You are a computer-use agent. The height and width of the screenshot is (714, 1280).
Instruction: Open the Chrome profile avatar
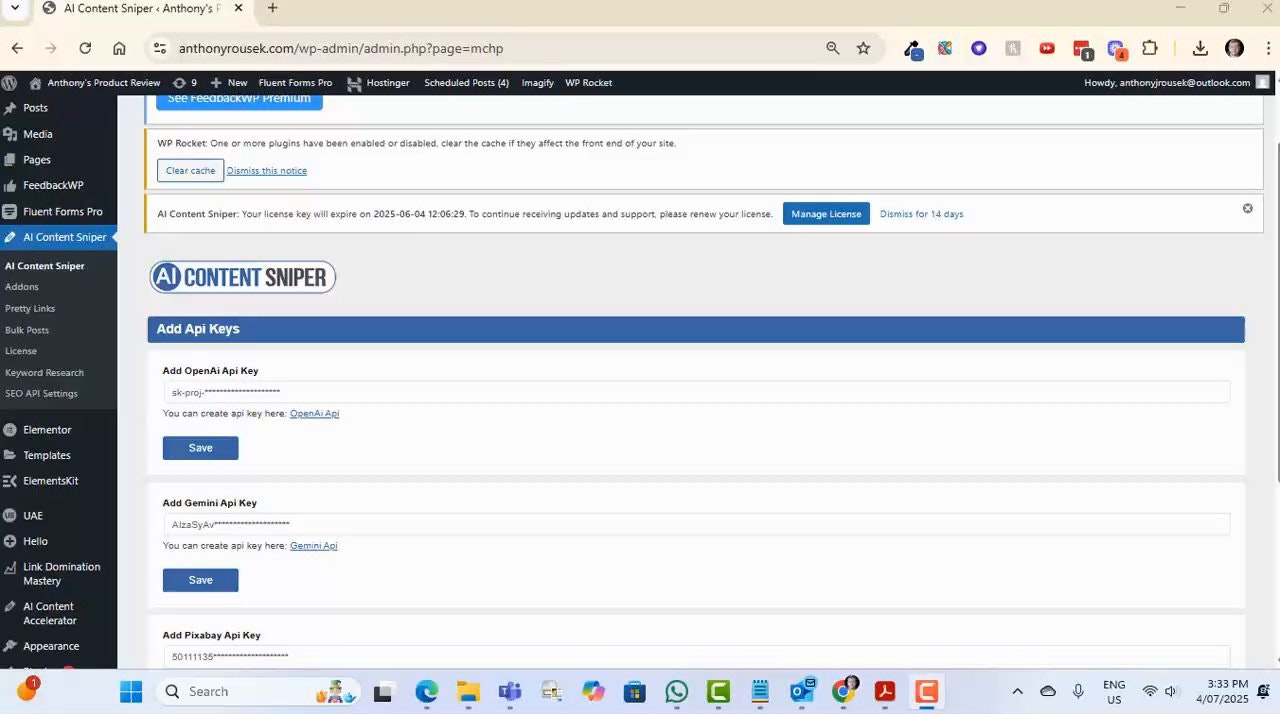pos(1234,48)
